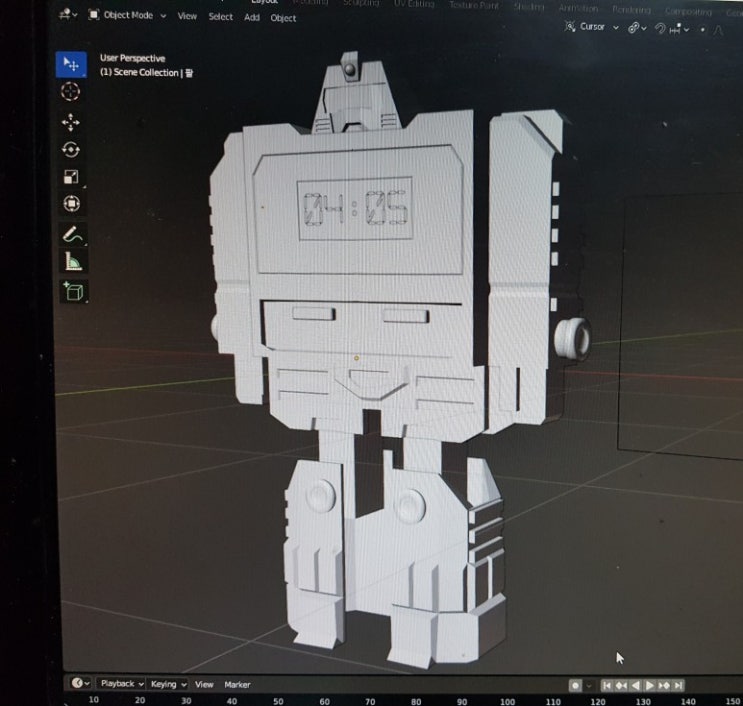The height and width of the screenshot is (706, 743).
Task: Open the Object Mode dropdown
Action: pos(127,15)
